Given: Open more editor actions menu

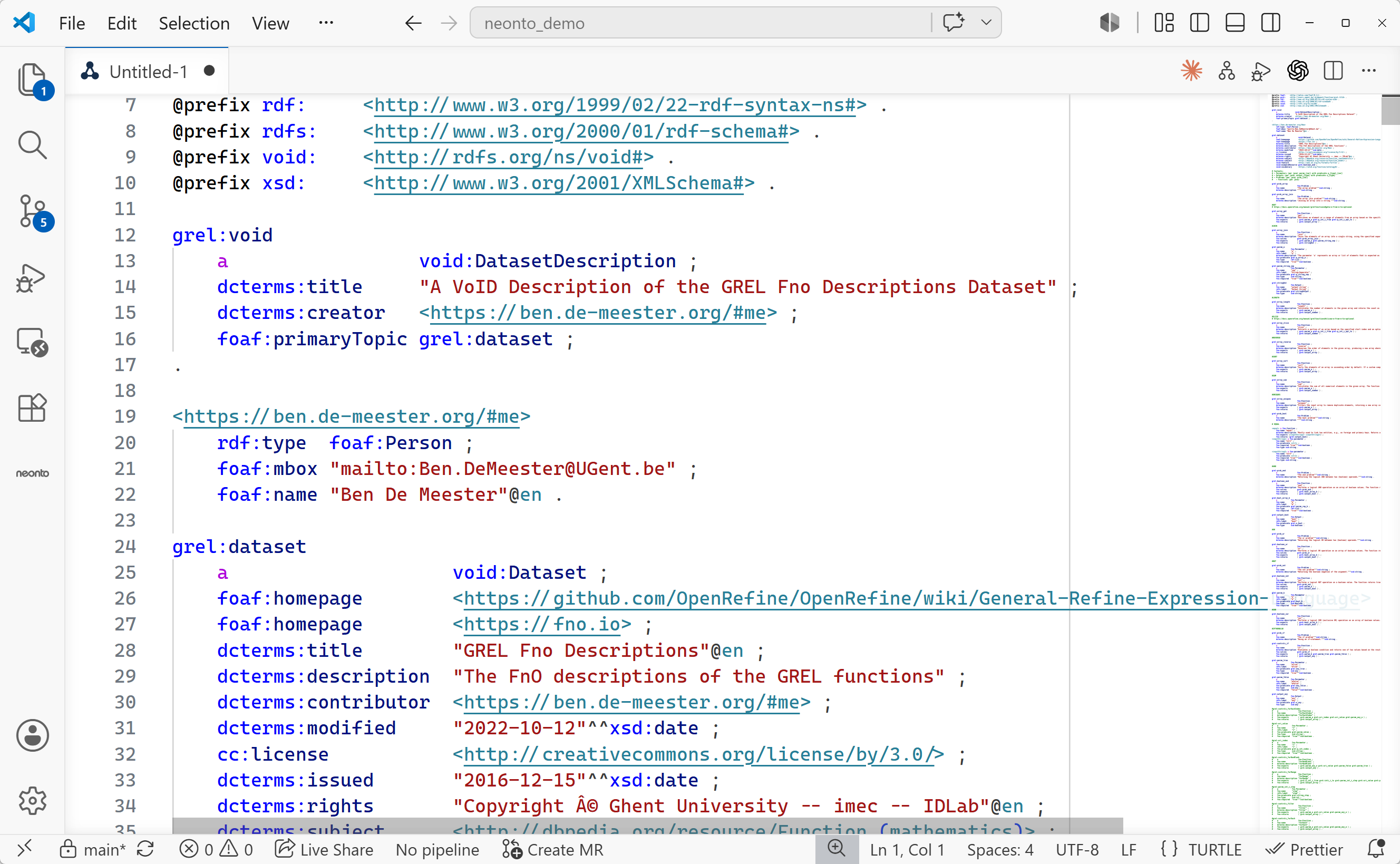Looking at the screenshot, I should click(x=1369, y=71).
